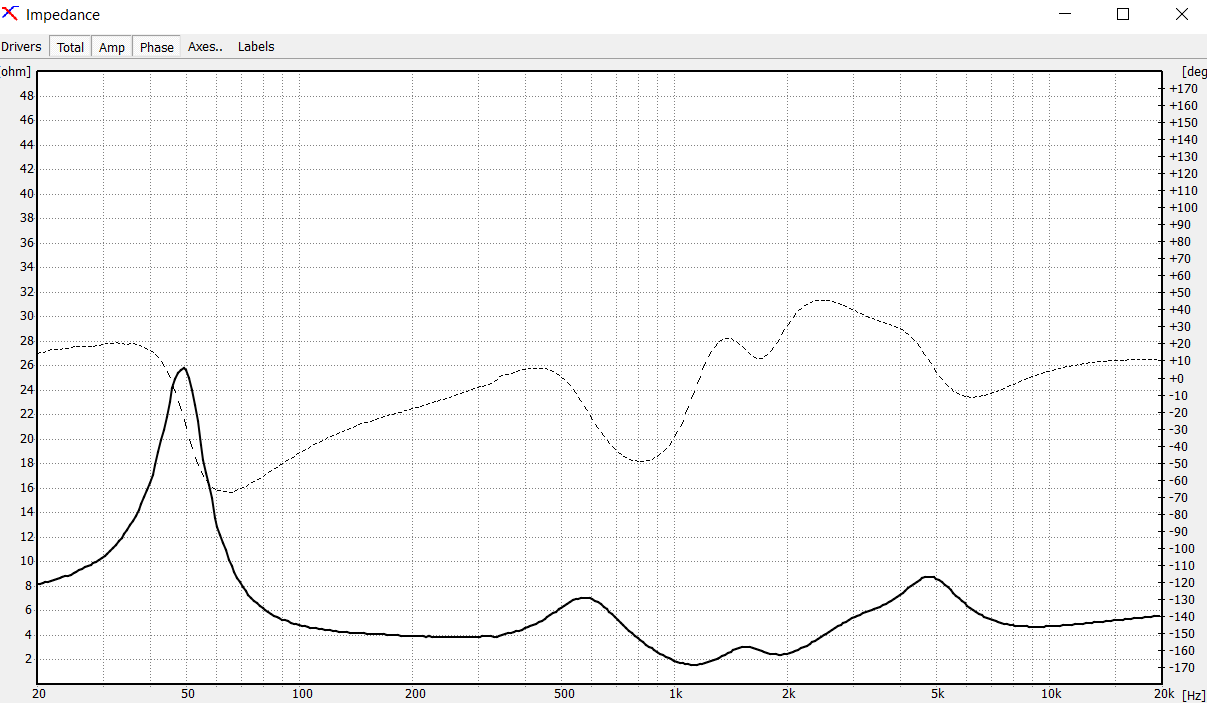Screen dimensions: 1207x712
Task: Click the 2 ohm axis value
Action: point(30,659)
